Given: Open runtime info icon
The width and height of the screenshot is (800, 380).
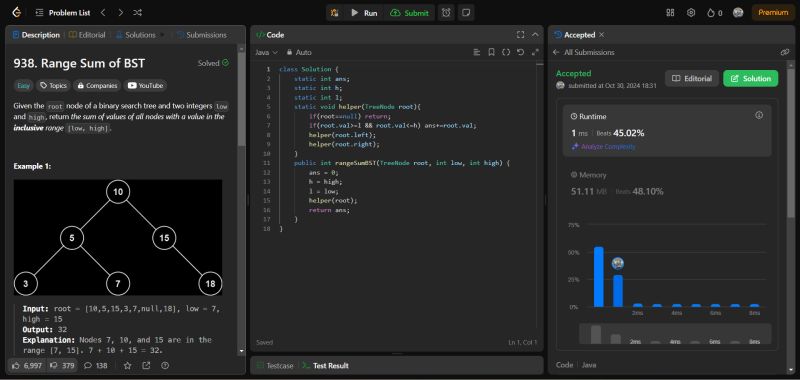Looking at the screenshot, I should pyautogui.click(x=759, y=115).
